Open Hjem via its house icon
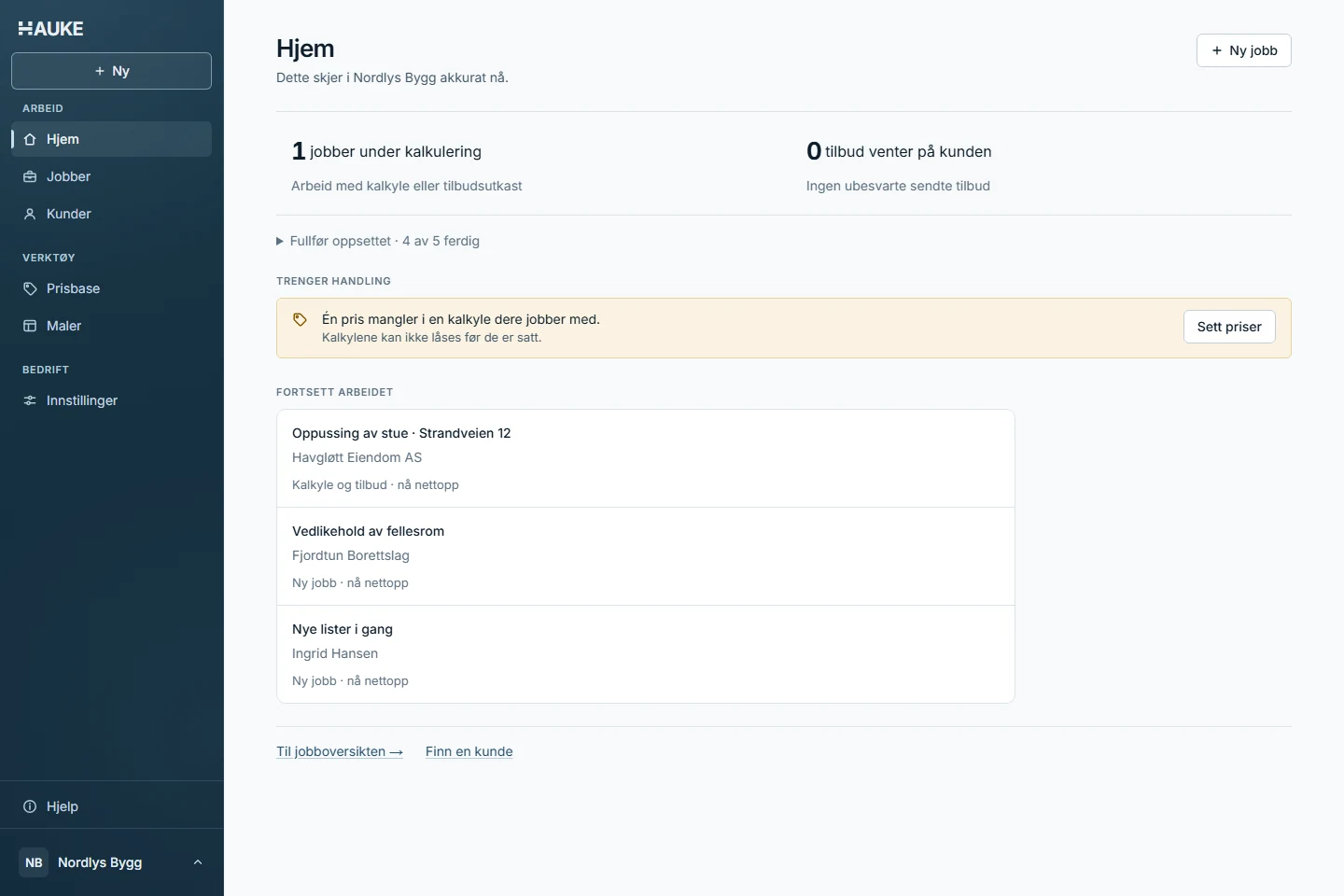Screen dimensions: 1344x896 point(30,139)
